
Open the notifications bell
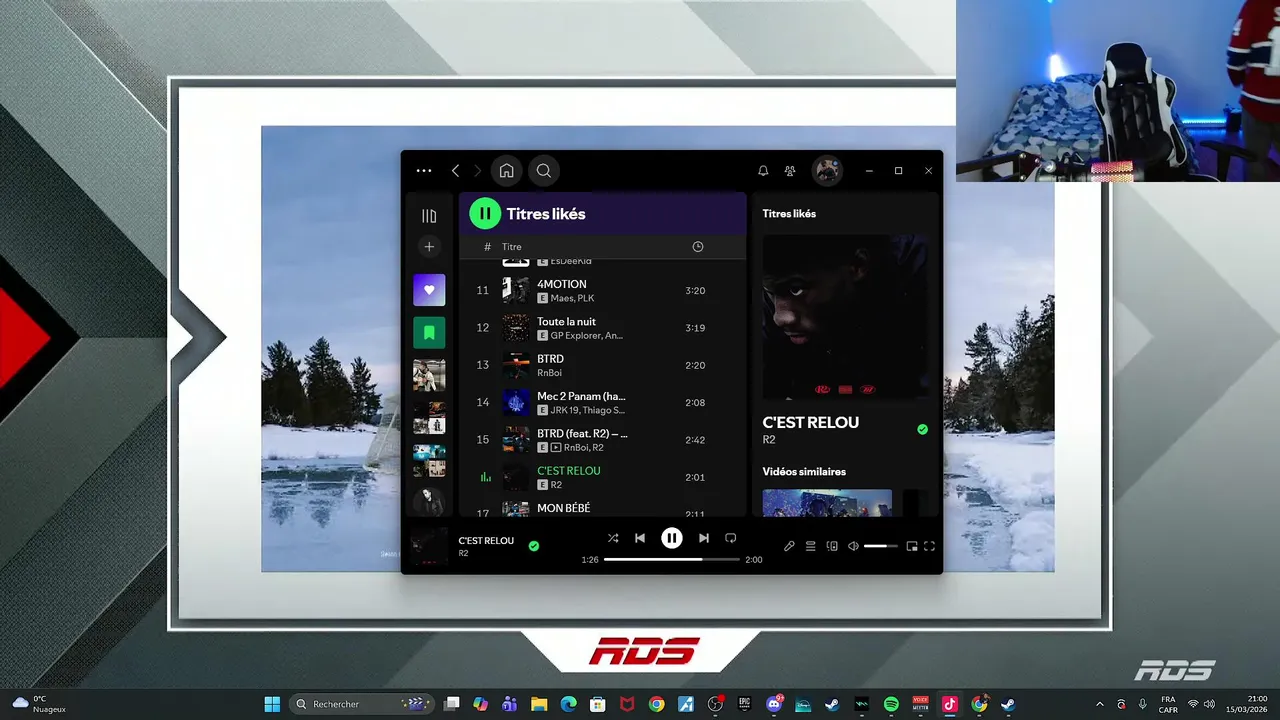(763, 171)
